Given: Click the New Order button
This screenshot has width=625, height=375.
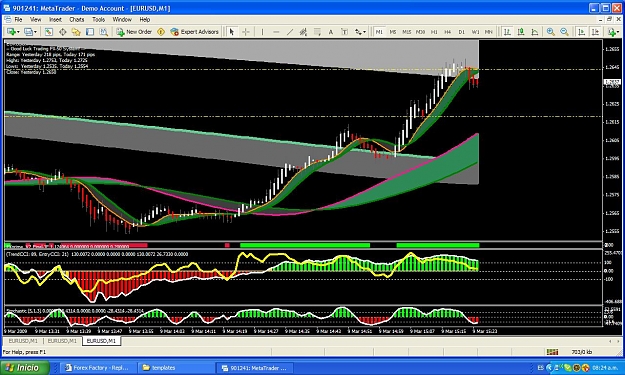Looking at the screenshot, I should tap(134, 32).
